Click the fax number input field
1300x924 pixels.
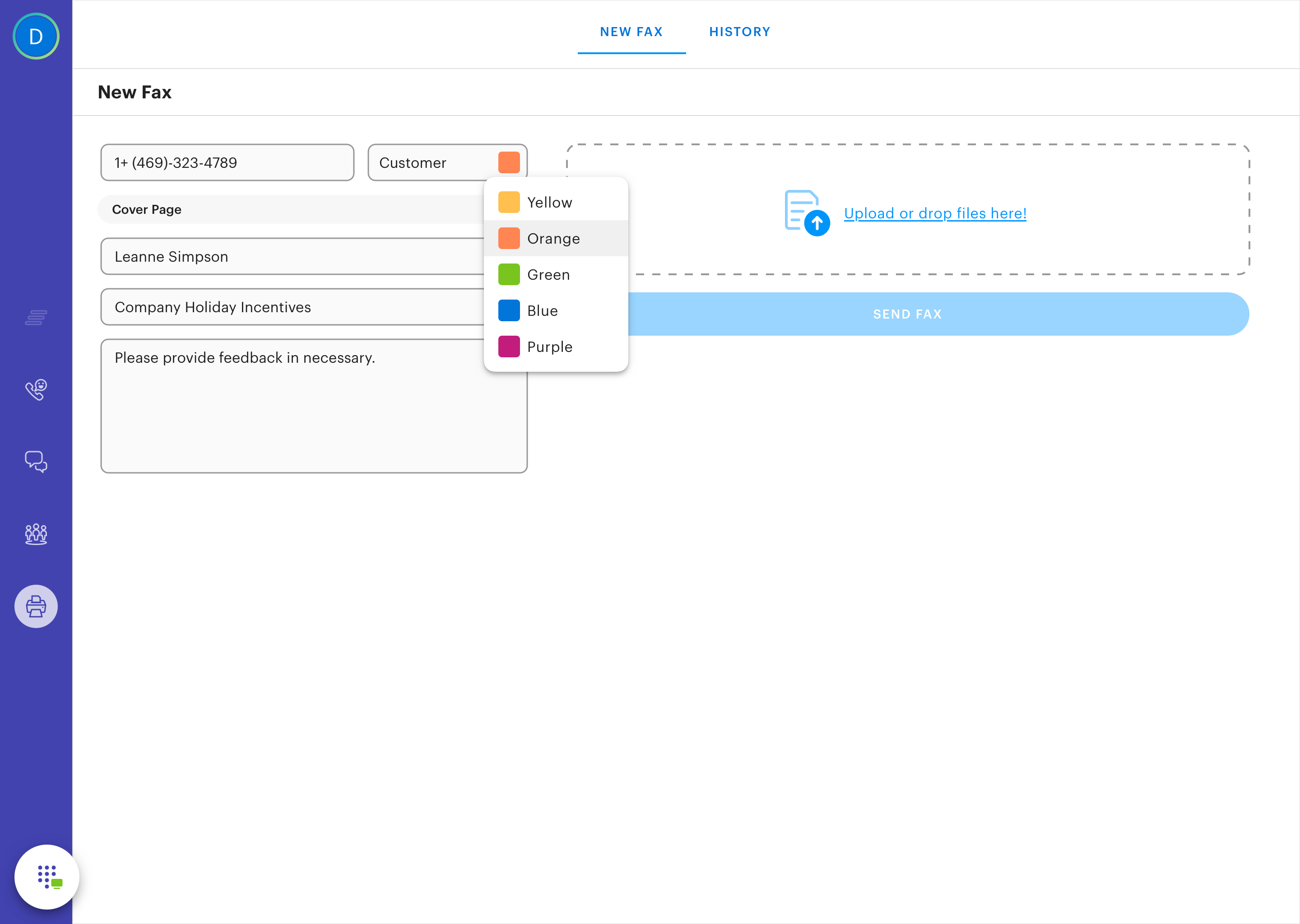pyautogui.click(x=227, y=163)
